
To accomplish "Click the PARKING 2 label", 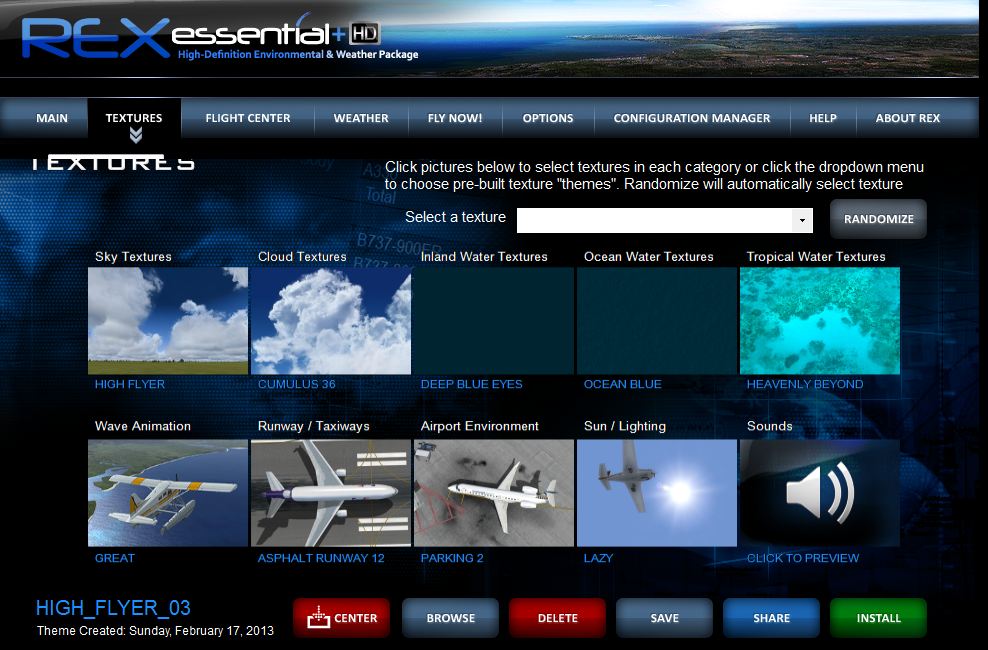I will tap(452, 558).
